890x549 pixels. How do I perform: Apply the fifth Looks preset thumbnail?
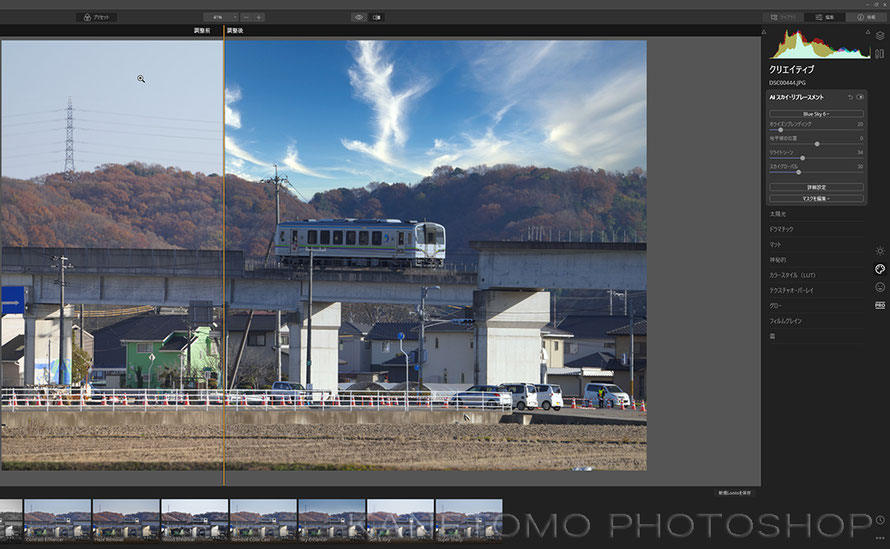click(x=263, y=519)
